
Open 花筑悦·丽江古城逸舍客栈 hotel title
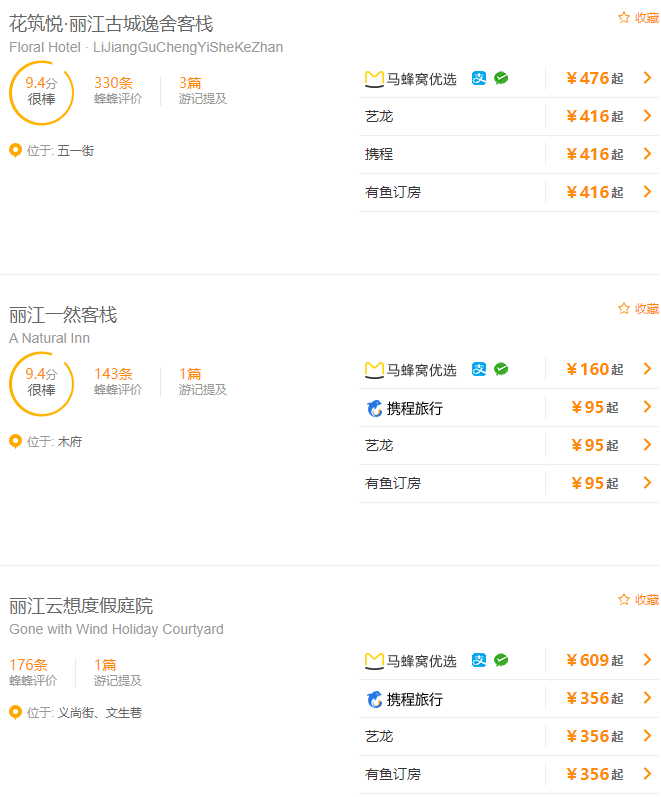(x=111, y=24)
